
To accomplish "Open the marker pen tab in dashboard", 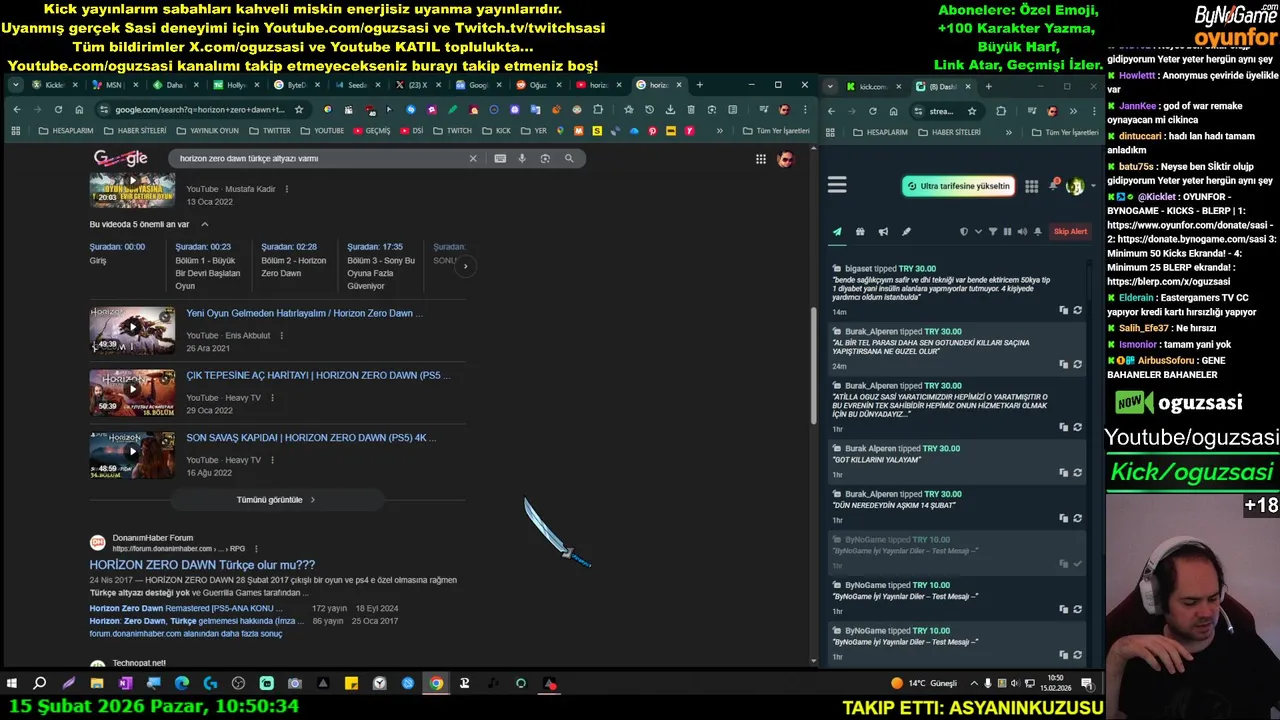I will tap(906, 232).
